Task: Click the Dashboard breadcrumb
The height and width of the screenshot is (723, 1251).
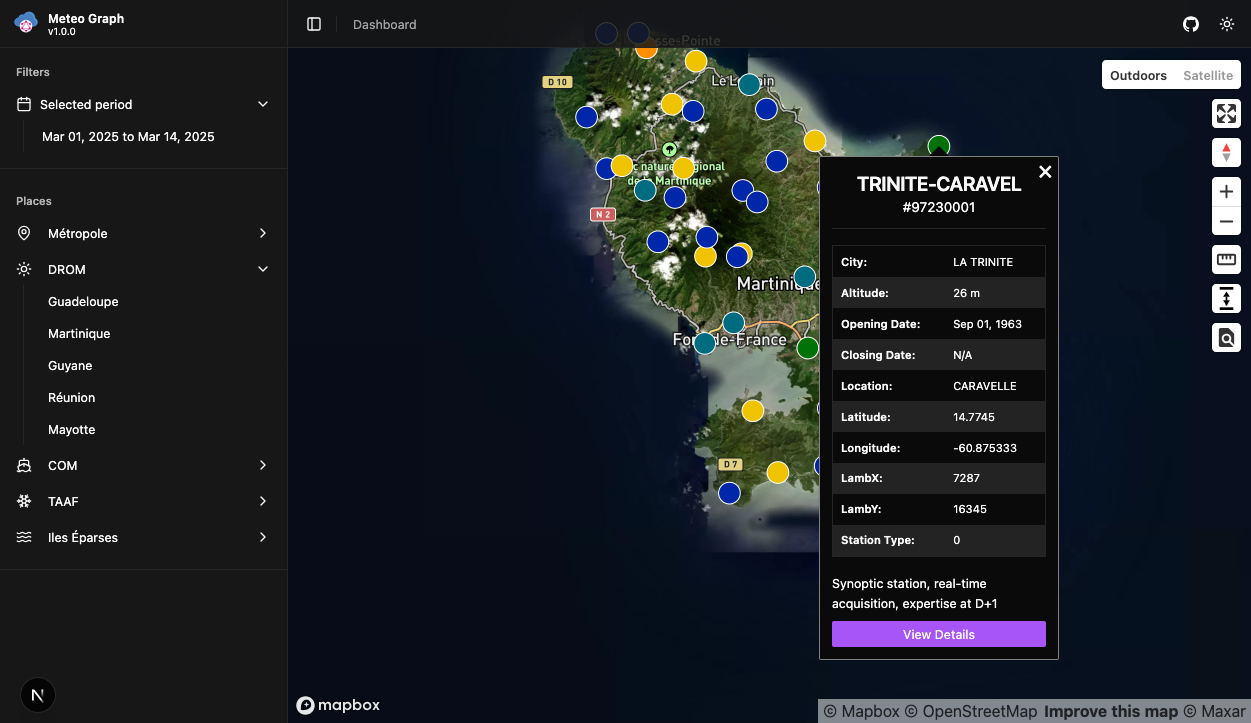Action: [x=385, y=24]
